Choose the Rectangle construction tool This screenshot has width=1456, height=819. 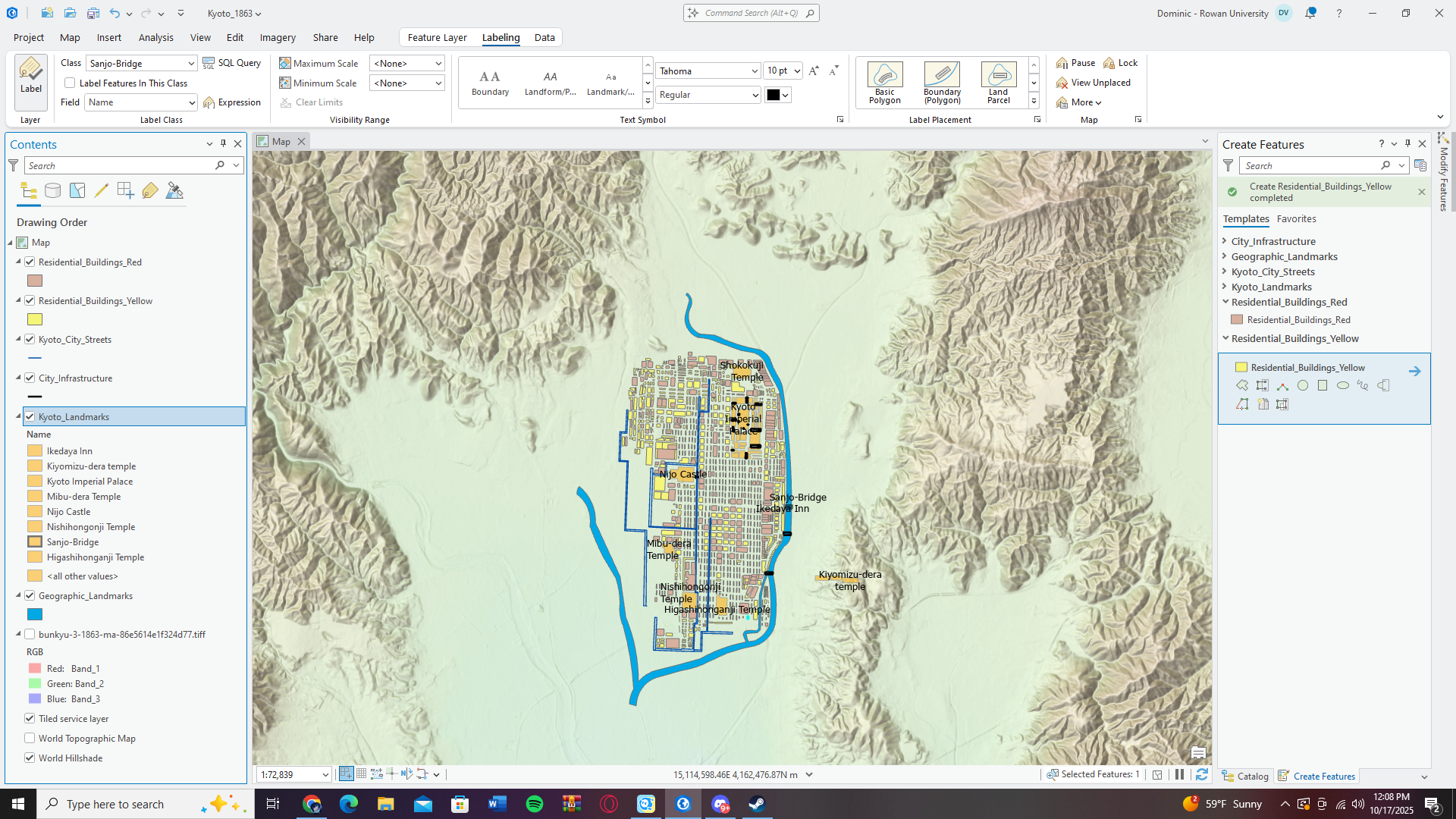[x=1323, y=385]
